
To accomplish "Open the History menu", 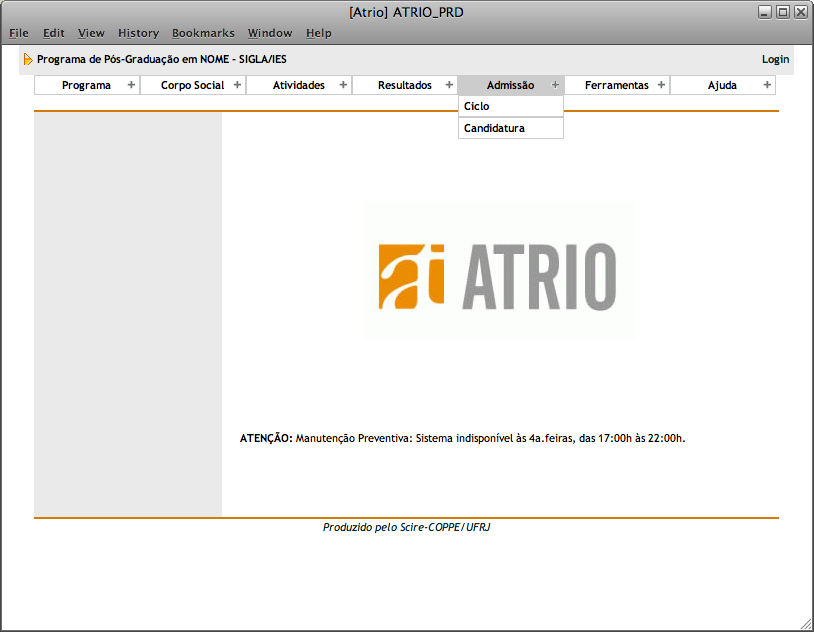I will coord(138,33).
